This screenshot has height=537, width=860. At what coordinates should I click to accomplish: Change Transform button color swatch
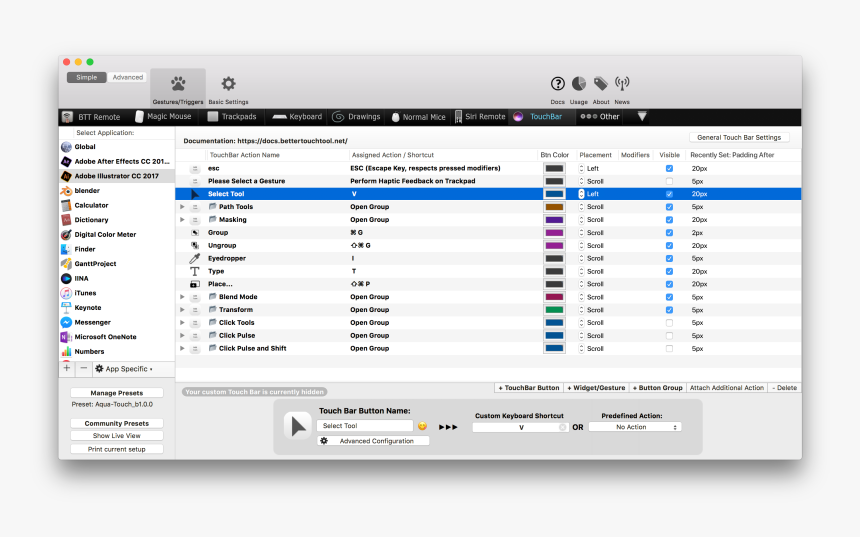(x=554, y=310)
